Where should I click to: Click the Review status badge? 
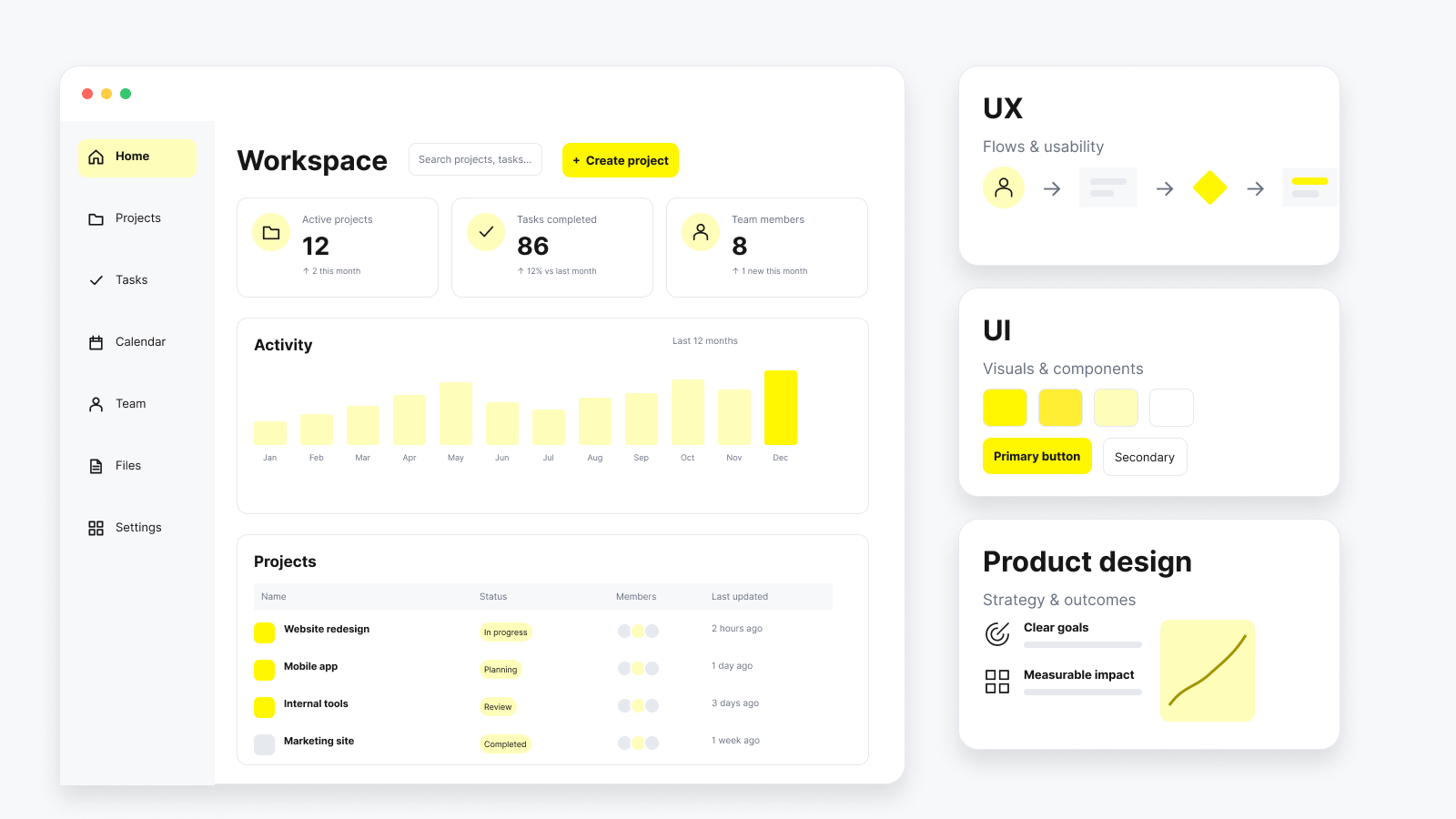click(x=498, y=707)
